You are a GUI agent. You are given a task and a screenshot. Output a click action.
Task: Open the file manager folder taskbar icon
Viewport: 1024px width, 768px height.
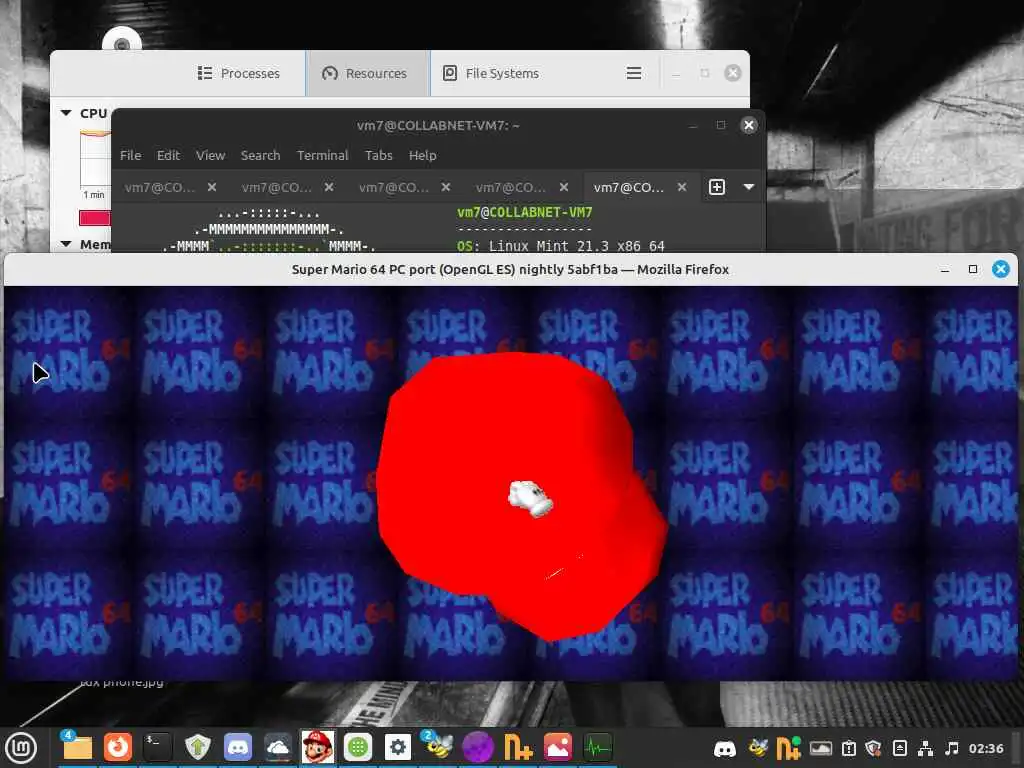coord(77,746)
